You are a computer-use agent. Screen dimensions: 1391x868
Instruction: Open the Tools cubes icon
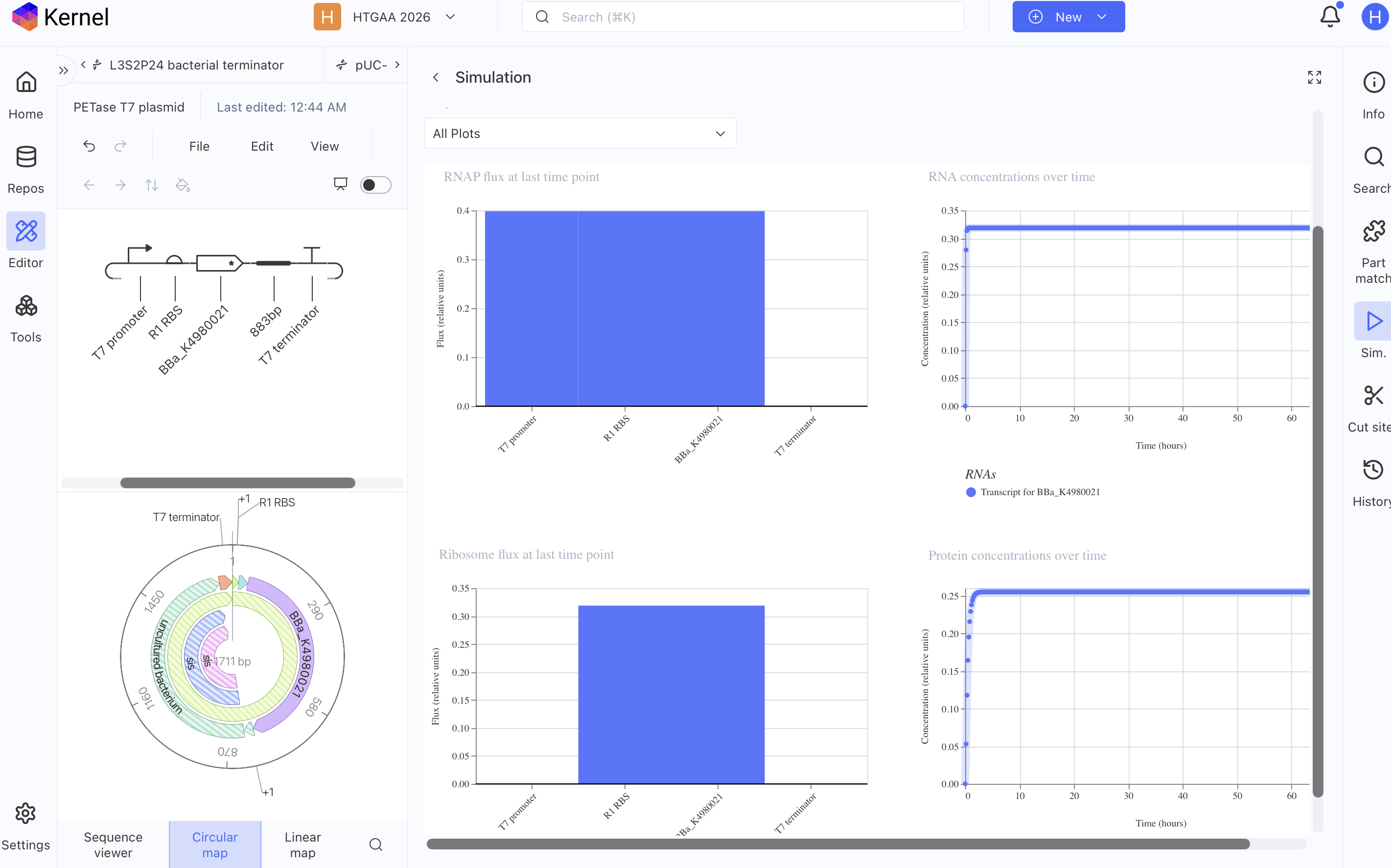click(26, 306)
